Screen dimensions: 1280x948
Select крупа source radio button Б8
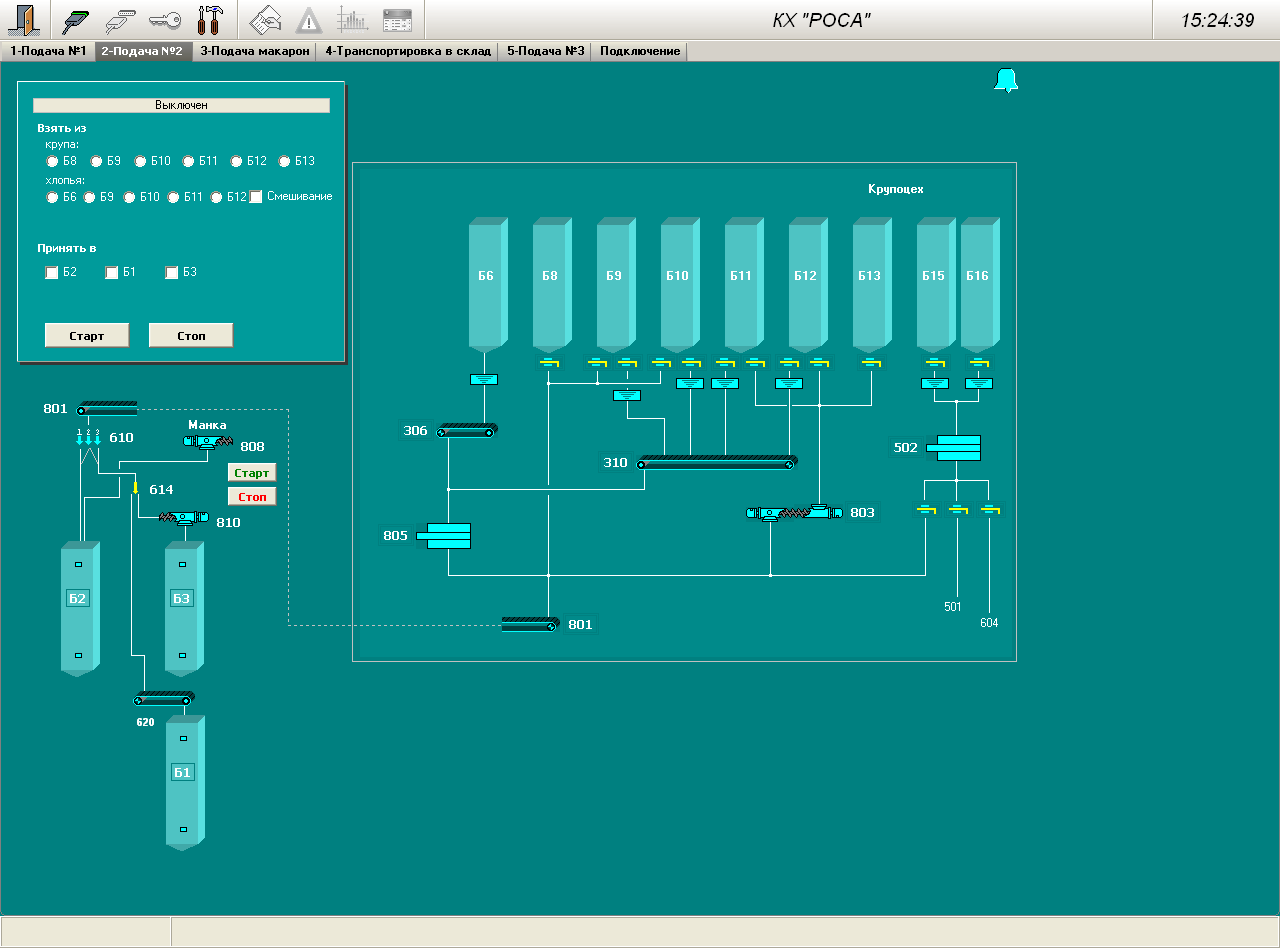coord(53,161)
